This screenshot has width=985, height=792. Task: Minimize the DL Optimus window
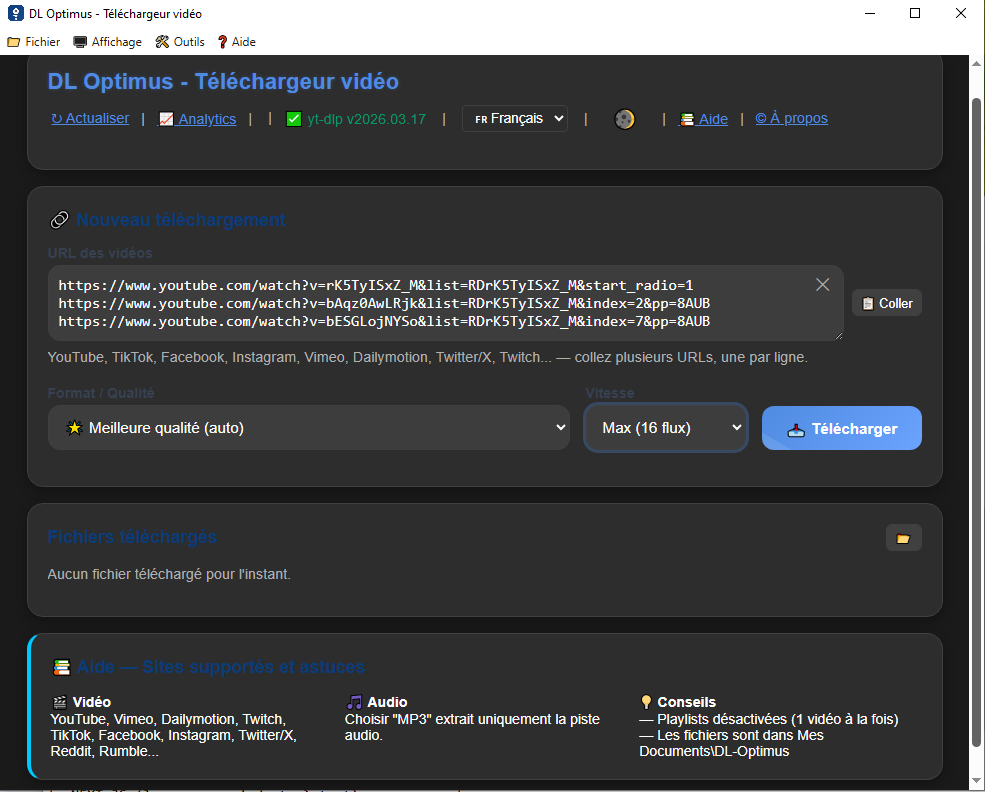point(870,13)
